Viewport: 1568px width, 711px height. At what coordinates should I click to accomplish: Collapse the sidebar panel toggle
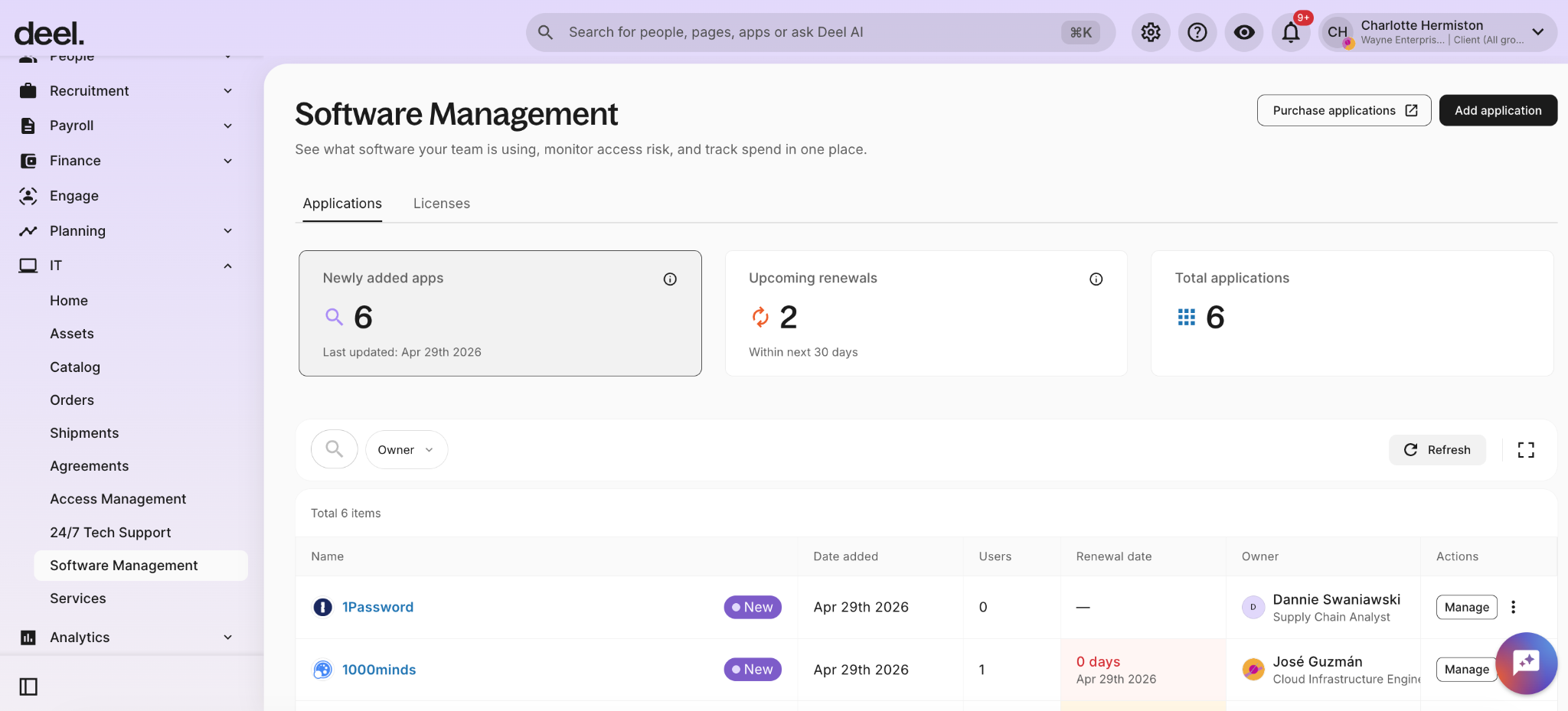point(28,687)
